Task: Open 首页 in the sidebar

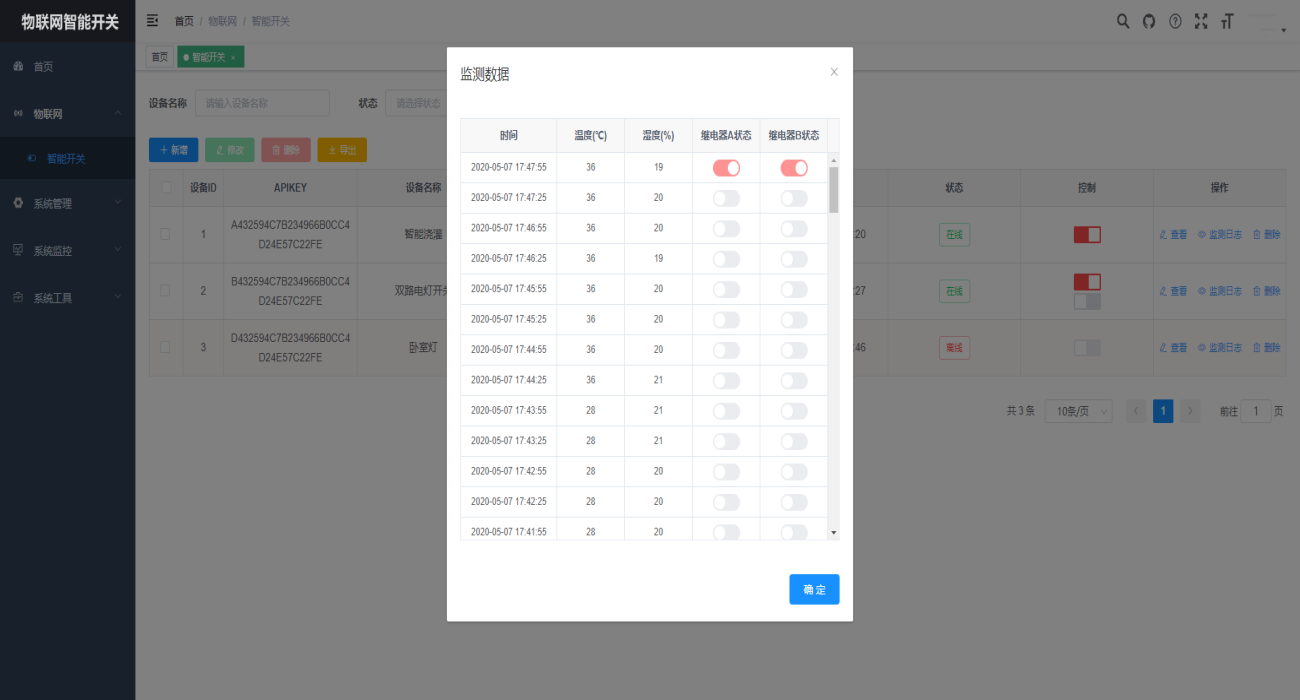Action: [68, 66]
